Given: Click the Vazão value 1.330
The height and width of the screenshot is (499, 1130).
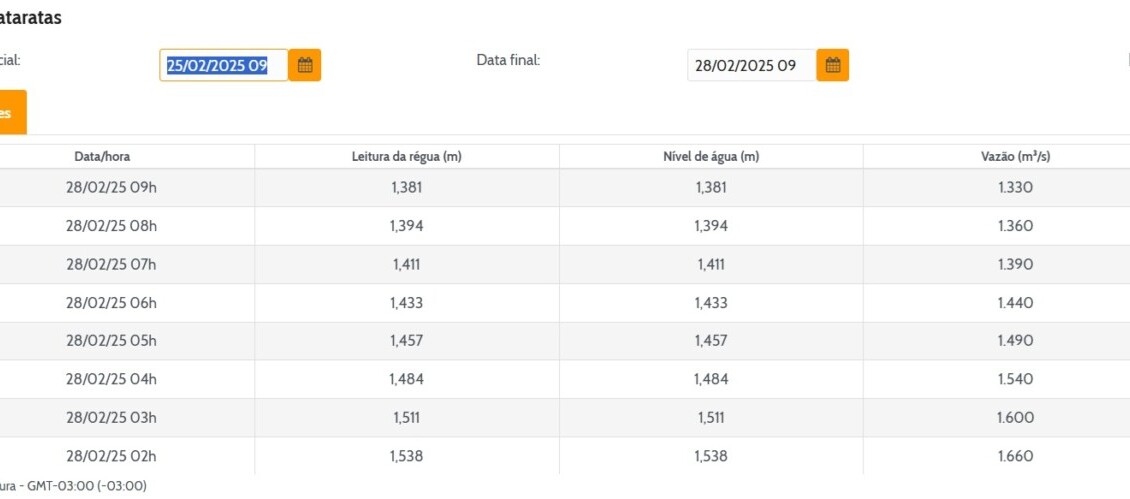Looking at the screenshot, I should click(1015, 188).
